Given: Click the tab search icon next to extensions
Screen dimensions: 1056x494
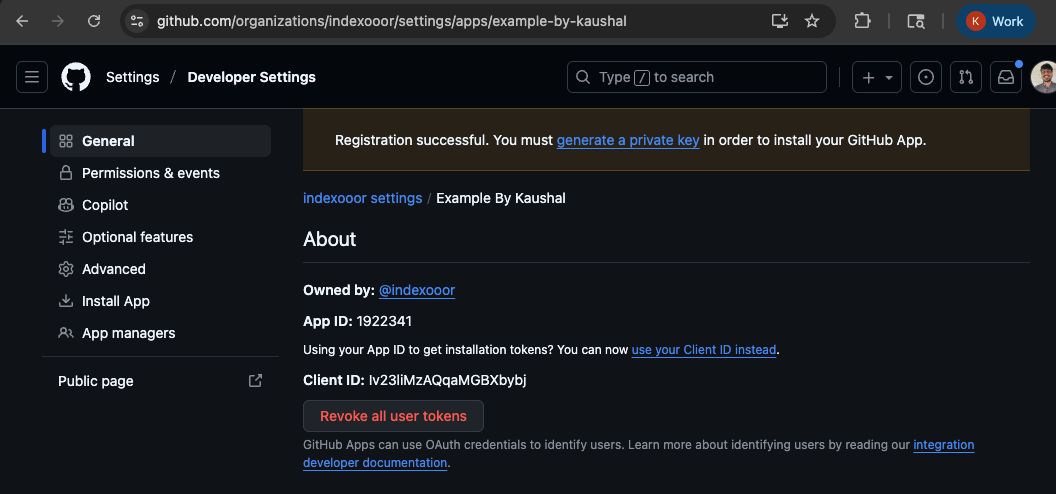Looking at the screenshot, I should [x=915, y=21].
